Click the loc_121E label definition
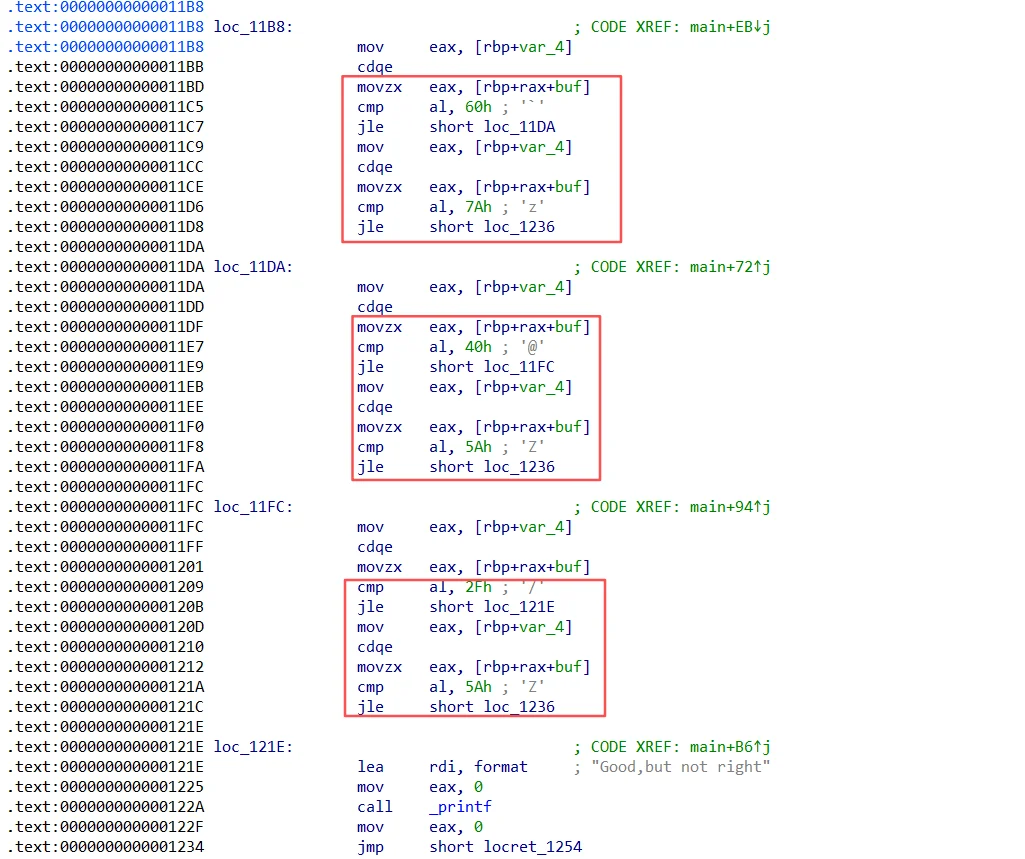Screen dimensions: 1025x859 (x=253, y=747)
